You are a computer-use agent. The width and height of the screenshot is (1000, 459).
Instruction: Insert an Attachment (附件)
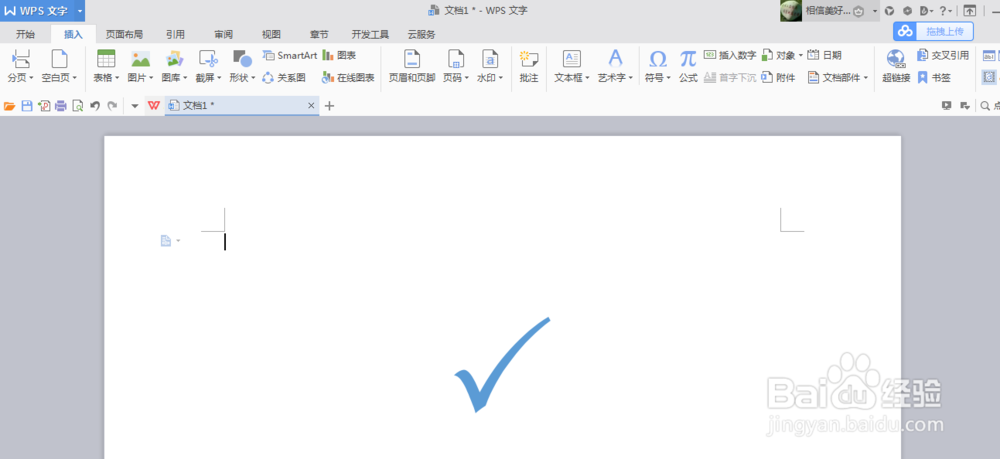coord(779,78)
